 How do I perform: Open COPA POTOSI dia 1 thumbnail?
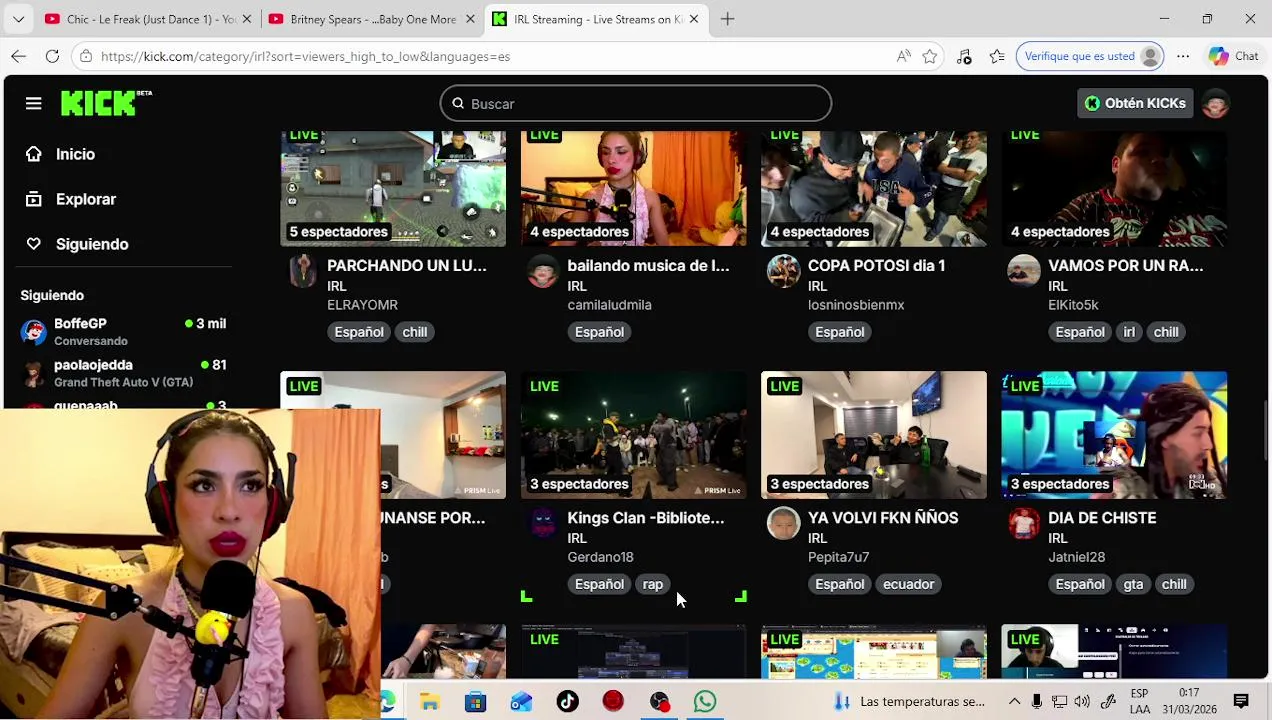(x=873, y=188)
